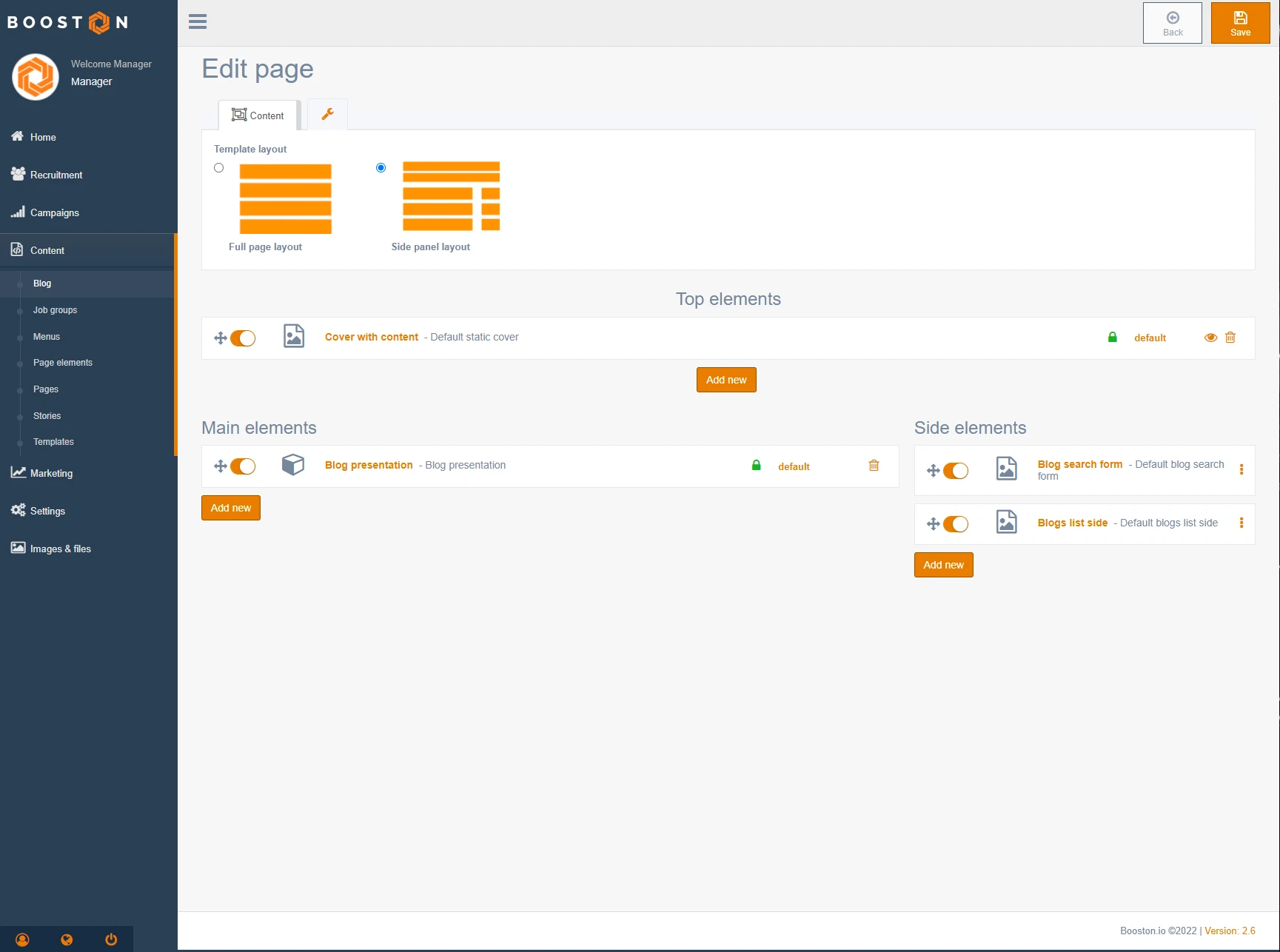Click the Save button
This screenshot has height=952, width=1280.
1240,23
